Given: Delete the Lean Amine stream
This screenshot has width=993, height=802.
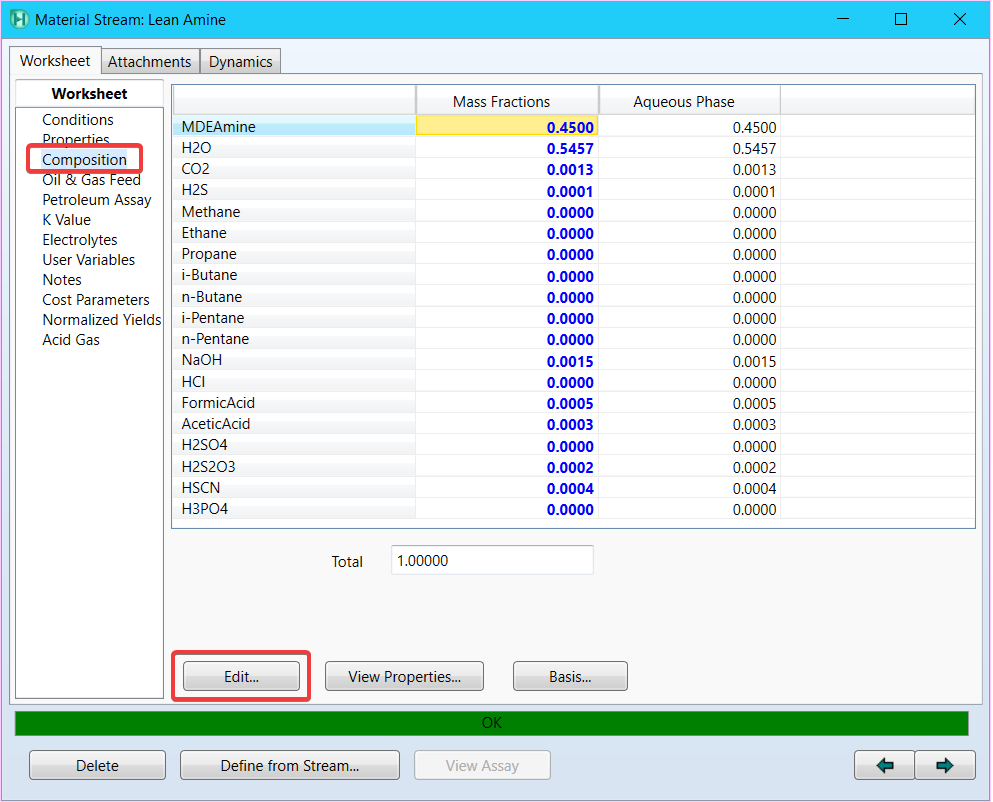Looking at the screenshot, I should 97,766.
